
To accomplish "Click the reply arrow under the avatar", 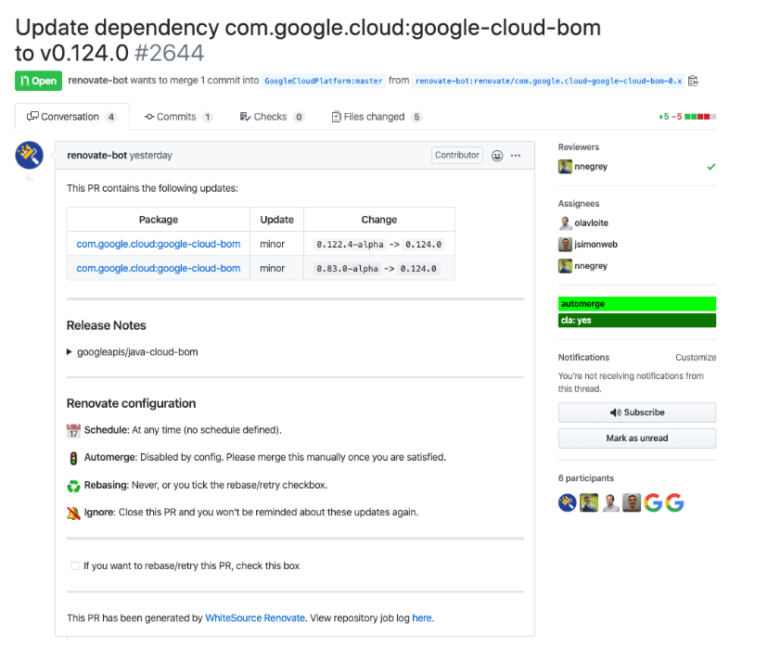I will coord(29,179).
